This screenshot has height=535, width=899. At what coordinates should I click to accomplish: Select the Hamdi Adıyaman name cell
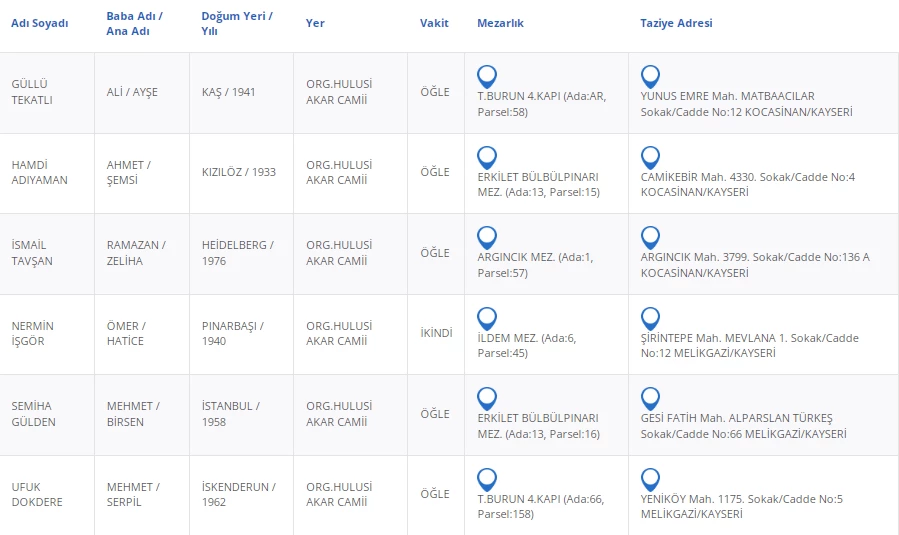click(39, 173)
